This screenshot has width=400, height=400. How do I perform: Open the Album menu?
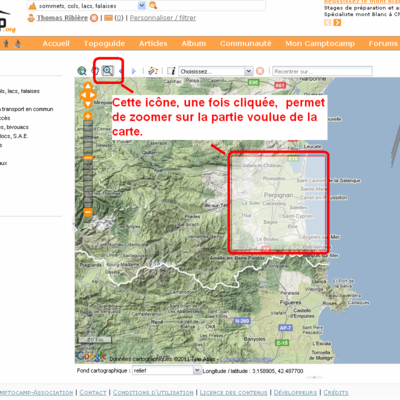click(194, 43)
